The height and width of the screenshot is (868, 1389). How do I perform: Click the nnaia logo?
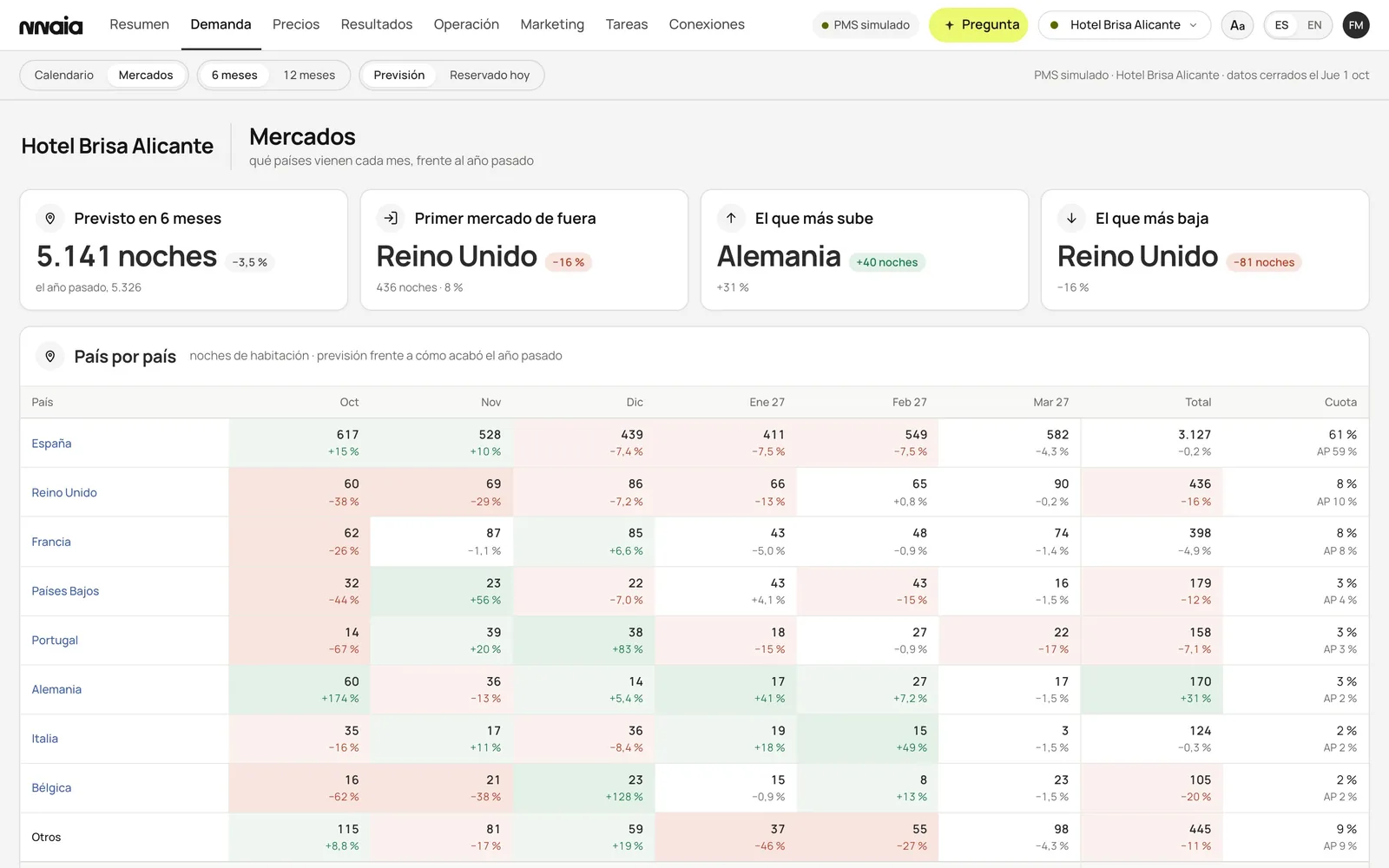point(51,25)
